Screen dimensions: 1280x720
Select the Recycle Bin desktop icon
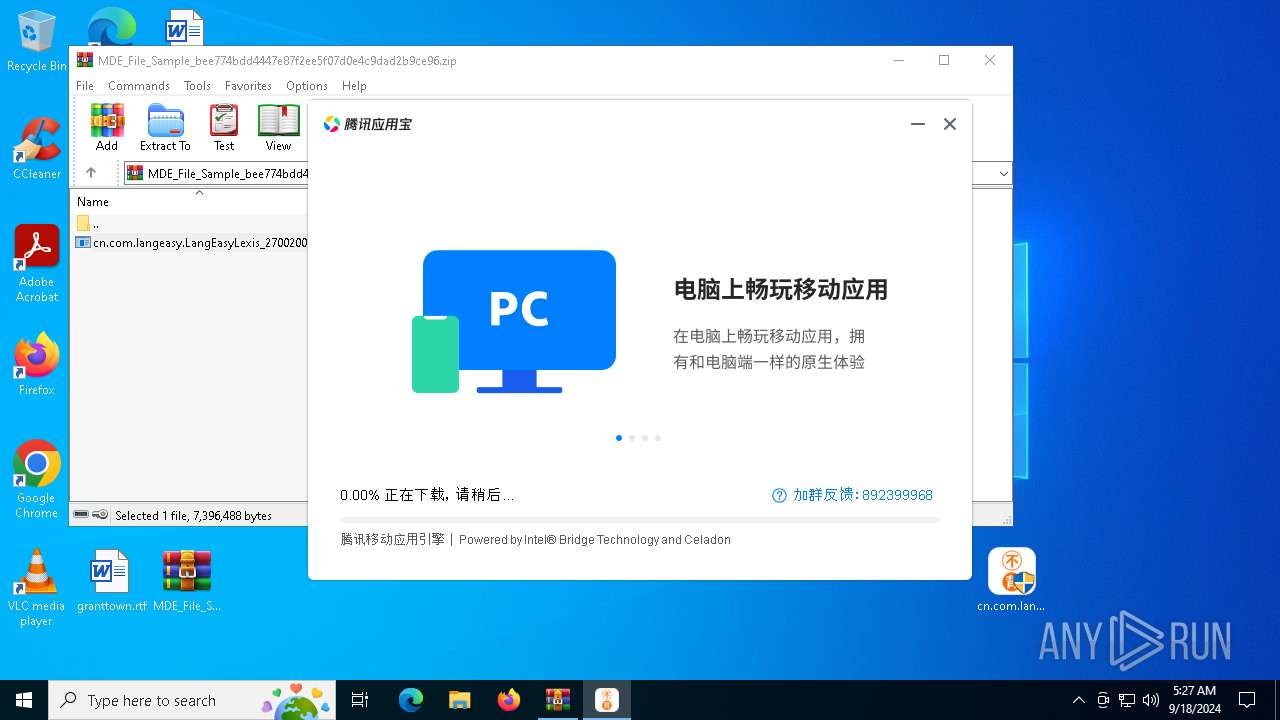click(x=37, y=42)
